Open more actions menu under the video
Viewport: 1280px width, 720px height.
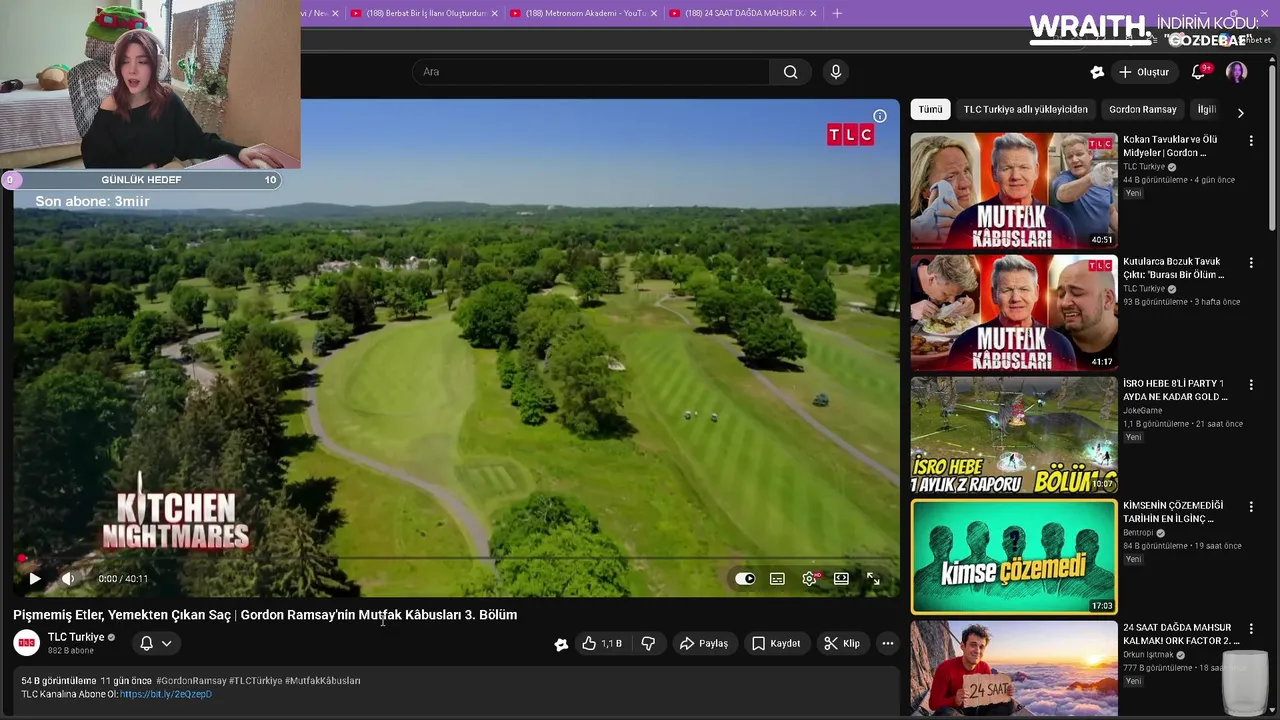click(887, 644)
